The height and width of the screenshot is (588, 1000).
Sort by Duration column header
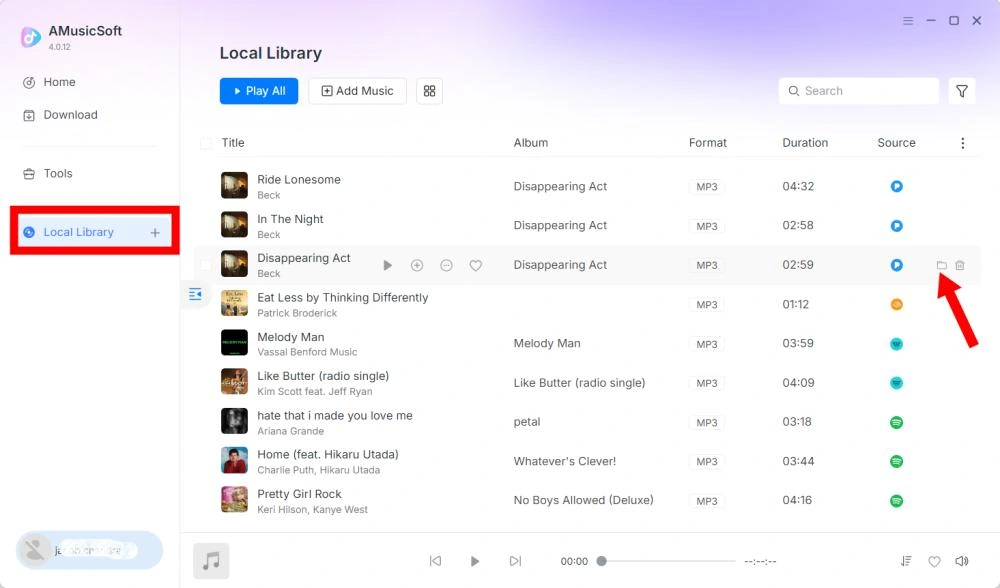coord(805,143)
